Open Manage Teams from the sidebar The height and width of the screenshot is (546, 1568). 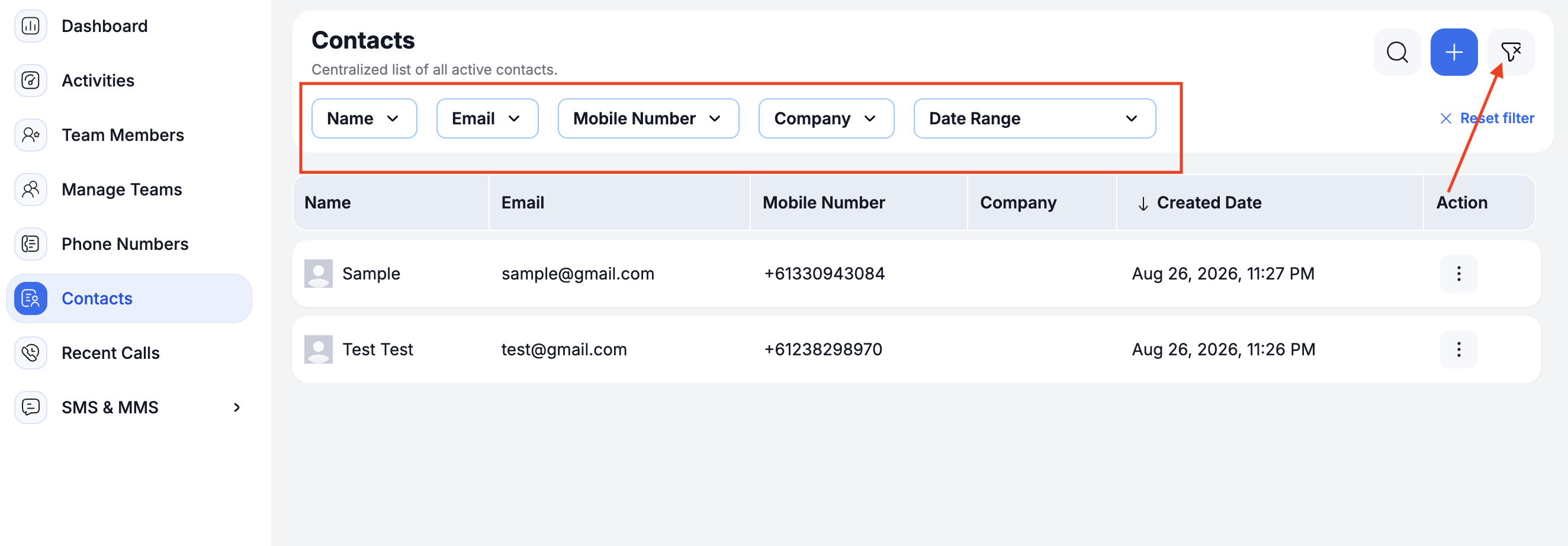pos(122,190)
